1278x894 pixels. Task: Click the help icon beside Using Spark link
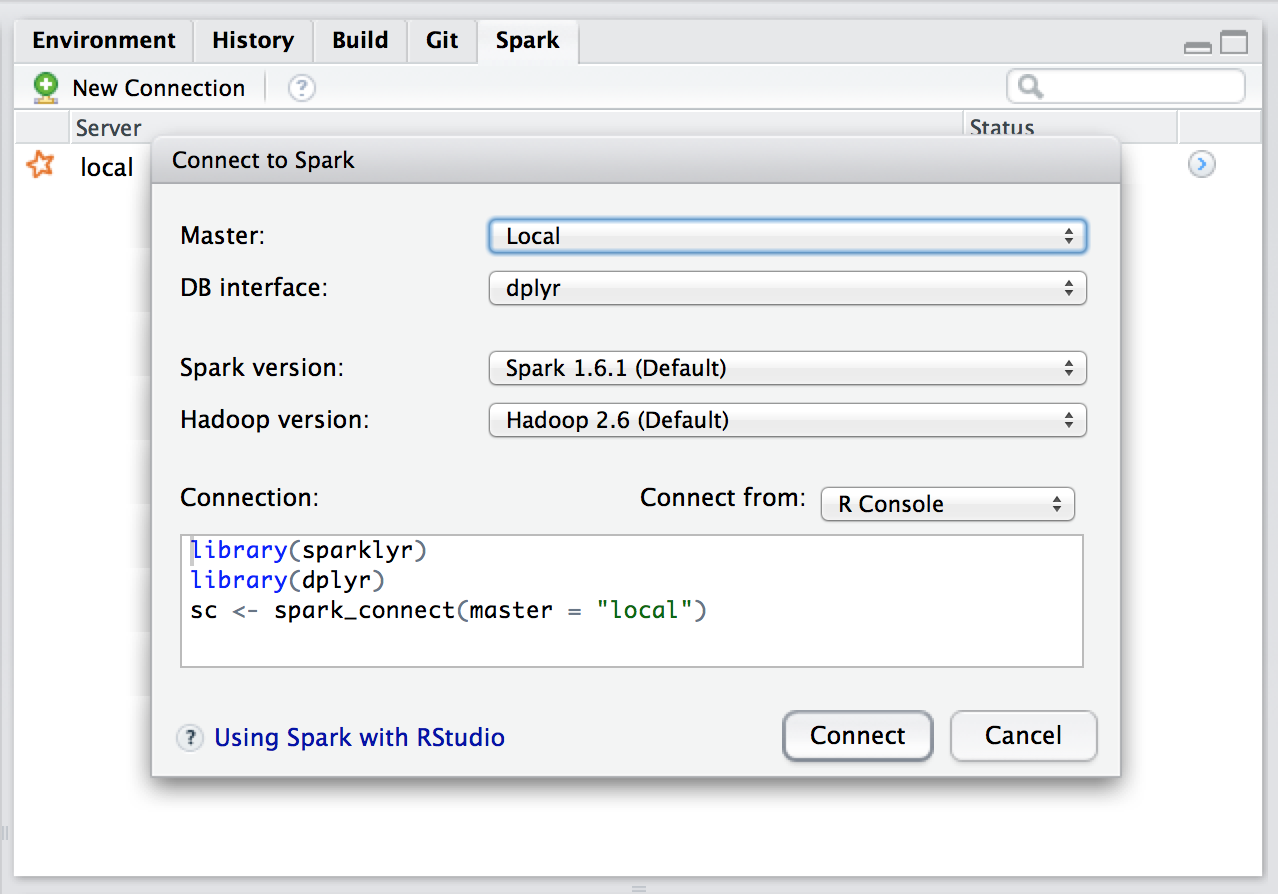click(190, 738)
